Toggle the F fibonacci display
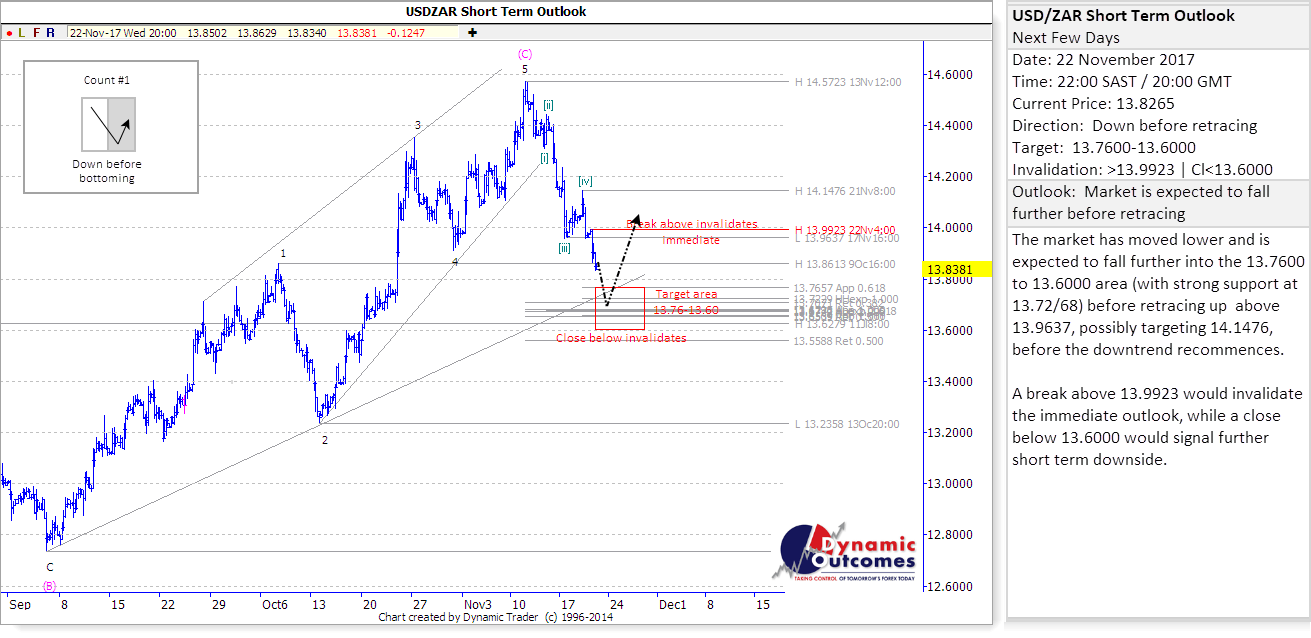This screenshot has height=638, width=1311. point(36,32)
